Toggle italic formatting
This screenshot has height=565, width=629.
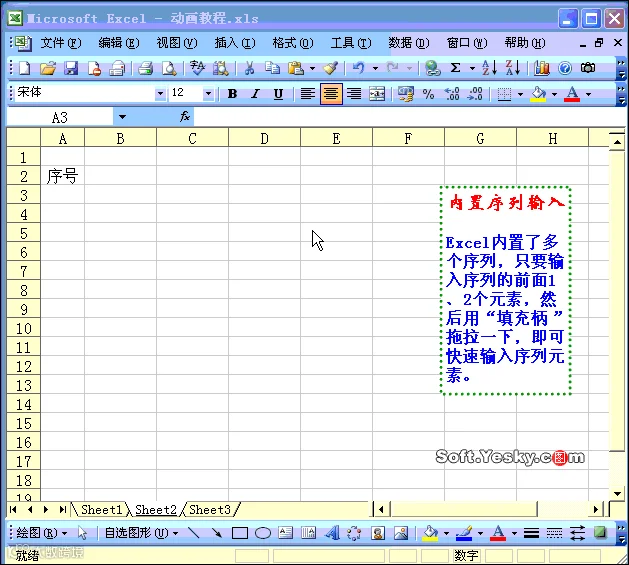tap(255, 94)
